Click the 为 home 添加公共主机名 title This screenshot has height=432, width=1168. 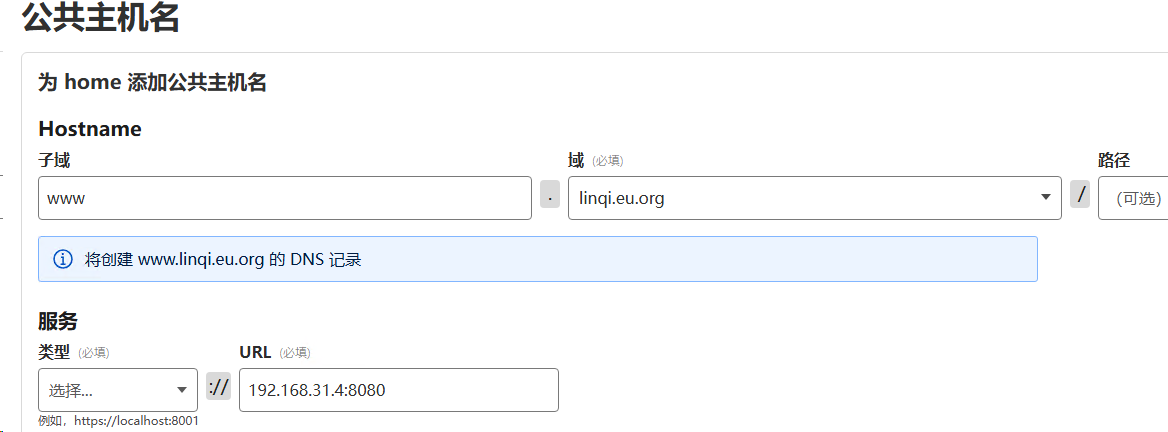point(152,83)
